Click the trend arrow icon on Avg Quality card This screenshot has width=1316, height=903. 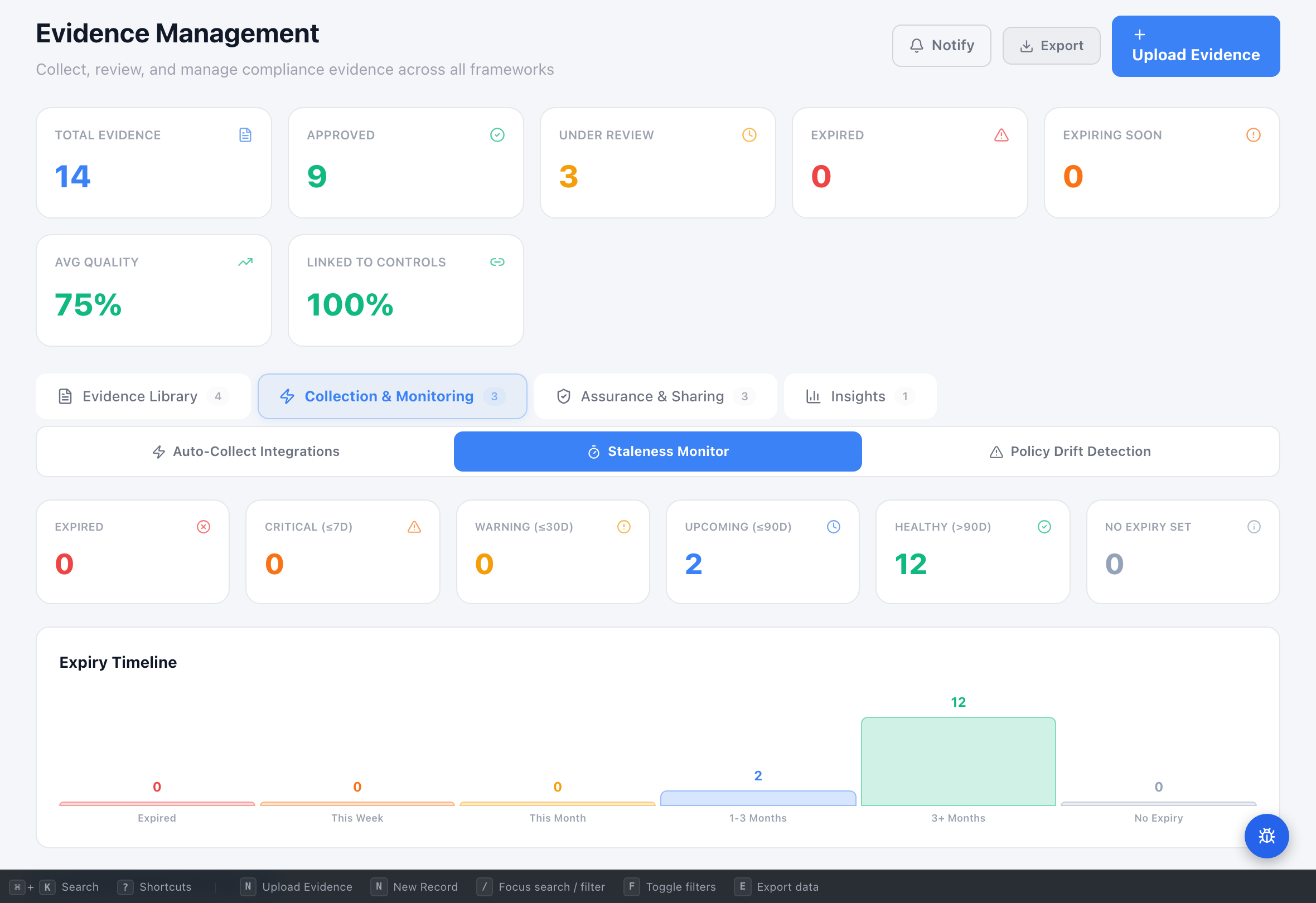245,262
